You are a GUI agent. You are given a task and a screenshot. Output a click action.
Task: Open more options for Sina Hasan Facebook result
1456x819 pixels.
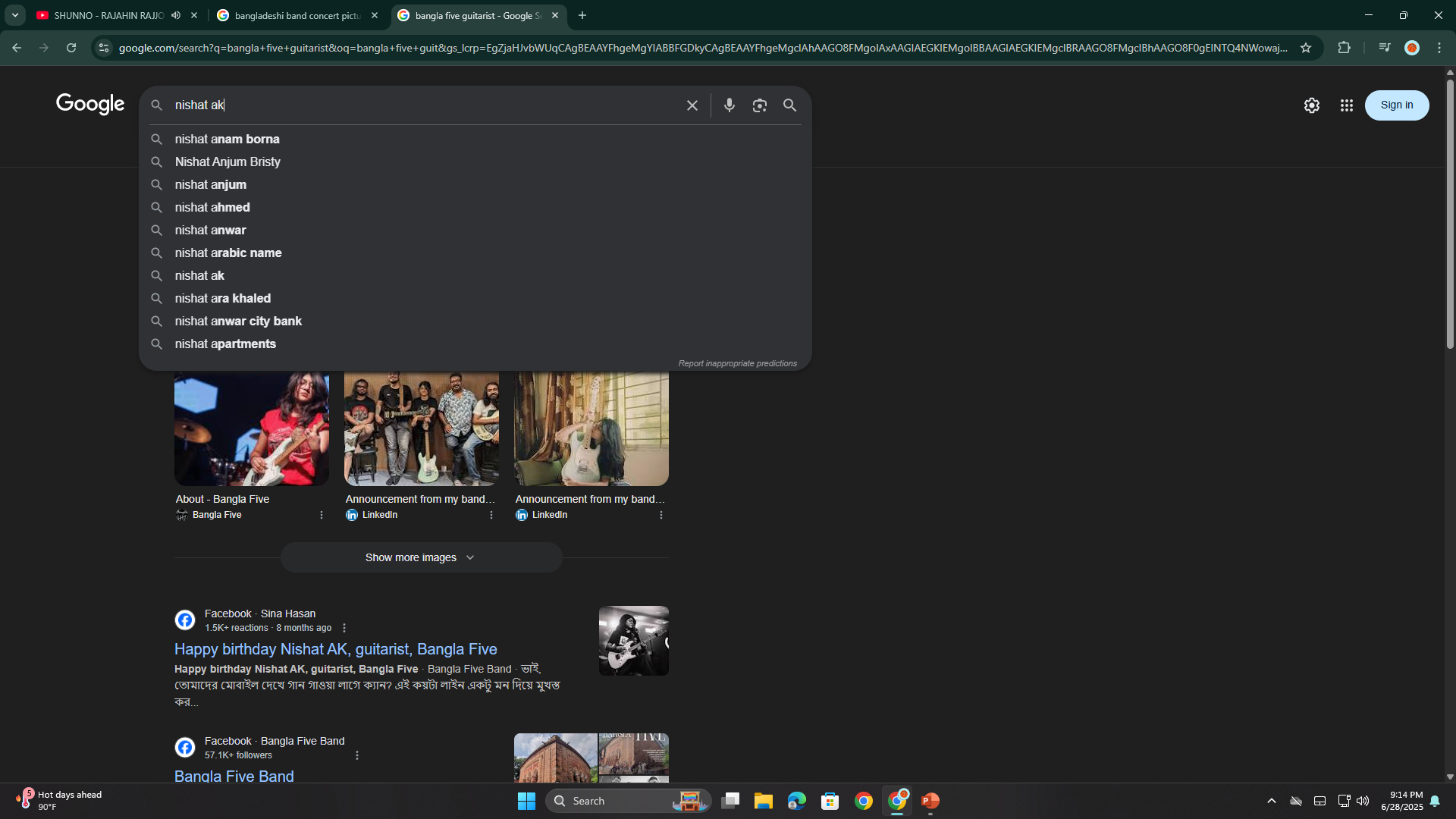pos(344,628)
